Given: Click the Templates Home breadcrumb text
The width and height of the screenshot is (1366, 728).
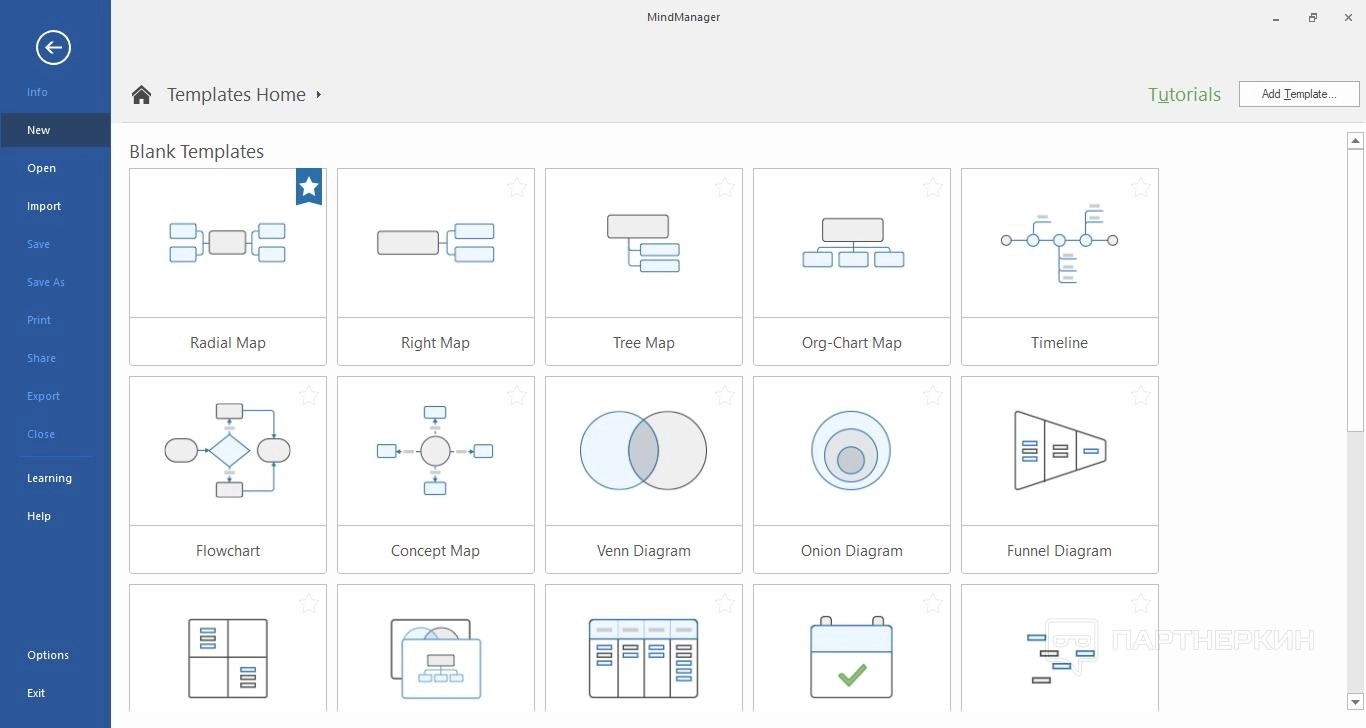Looking at the screenshot, I should click(x=236, y=95).
